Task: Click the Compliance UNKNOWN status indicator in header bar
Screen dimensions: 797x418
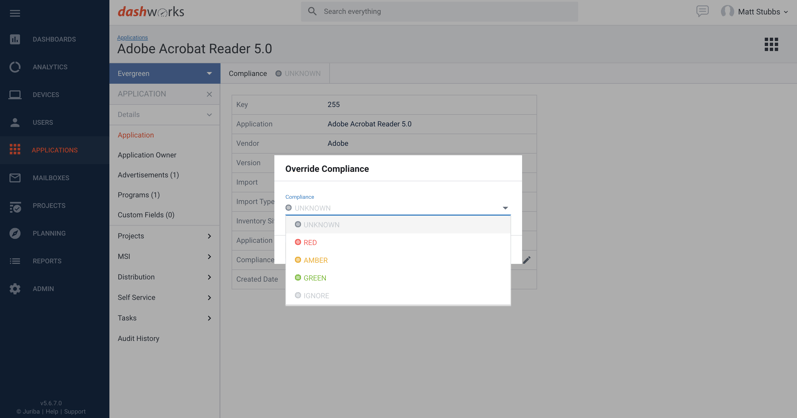Action: coord(298,73)
